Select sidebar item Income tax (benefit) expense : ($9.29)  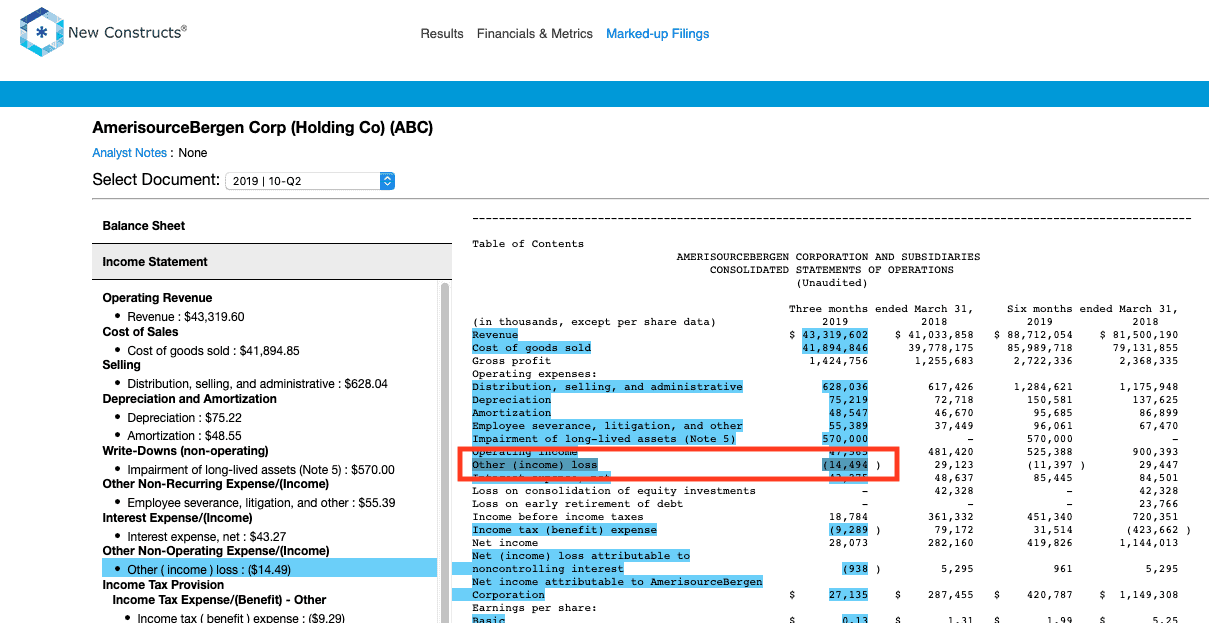click(x=241, y=618)
